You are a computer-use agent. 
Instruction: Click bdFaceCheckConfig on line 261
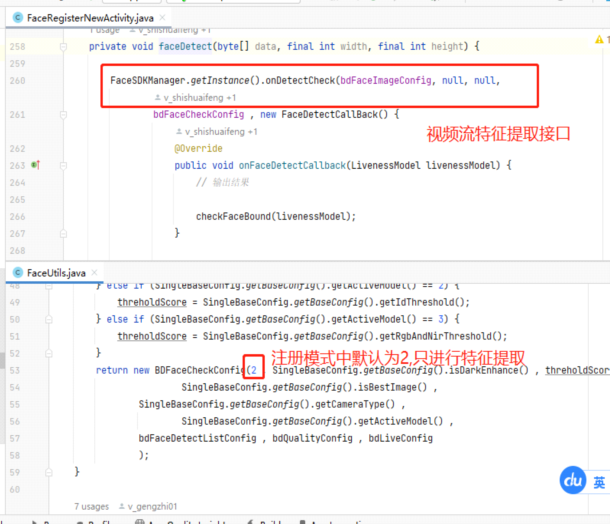pos(199,115)
